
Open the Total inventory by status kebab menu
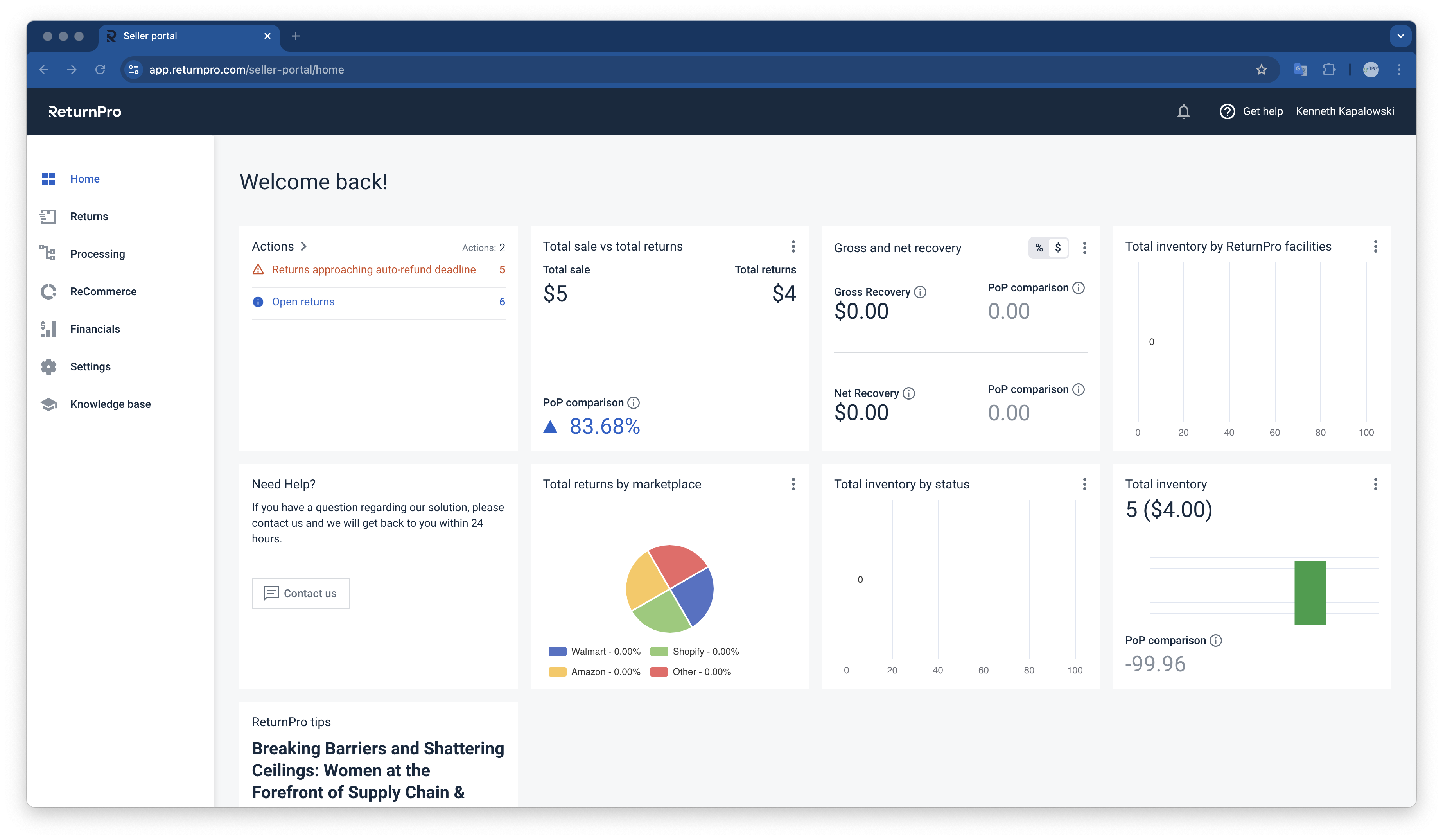click(1084, 484)
